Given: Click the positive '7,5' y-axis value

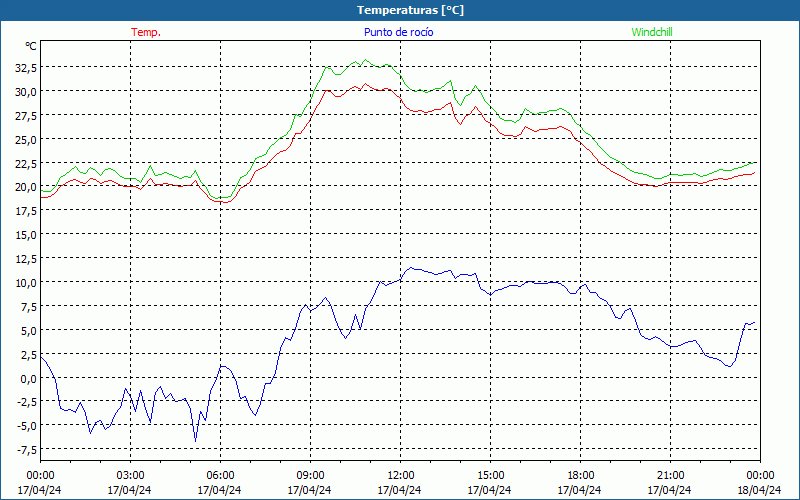Looking at the screenshot, I should [28, 306].
